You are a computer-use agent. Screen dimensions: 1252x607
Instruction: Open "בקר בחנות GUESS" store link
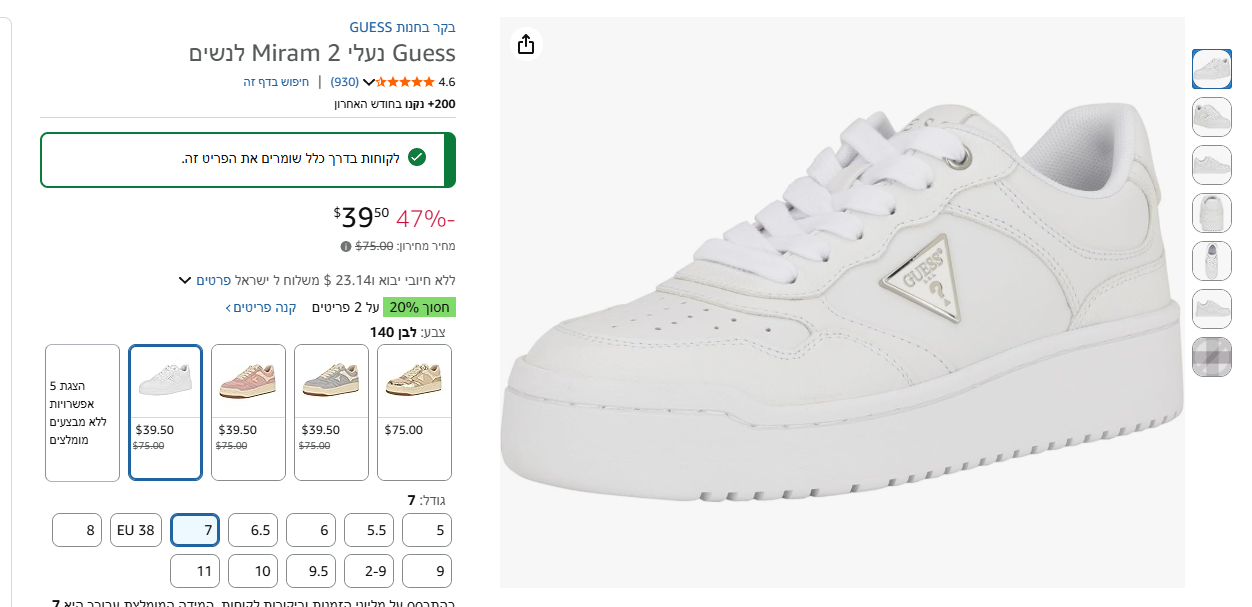pos(402,27)
